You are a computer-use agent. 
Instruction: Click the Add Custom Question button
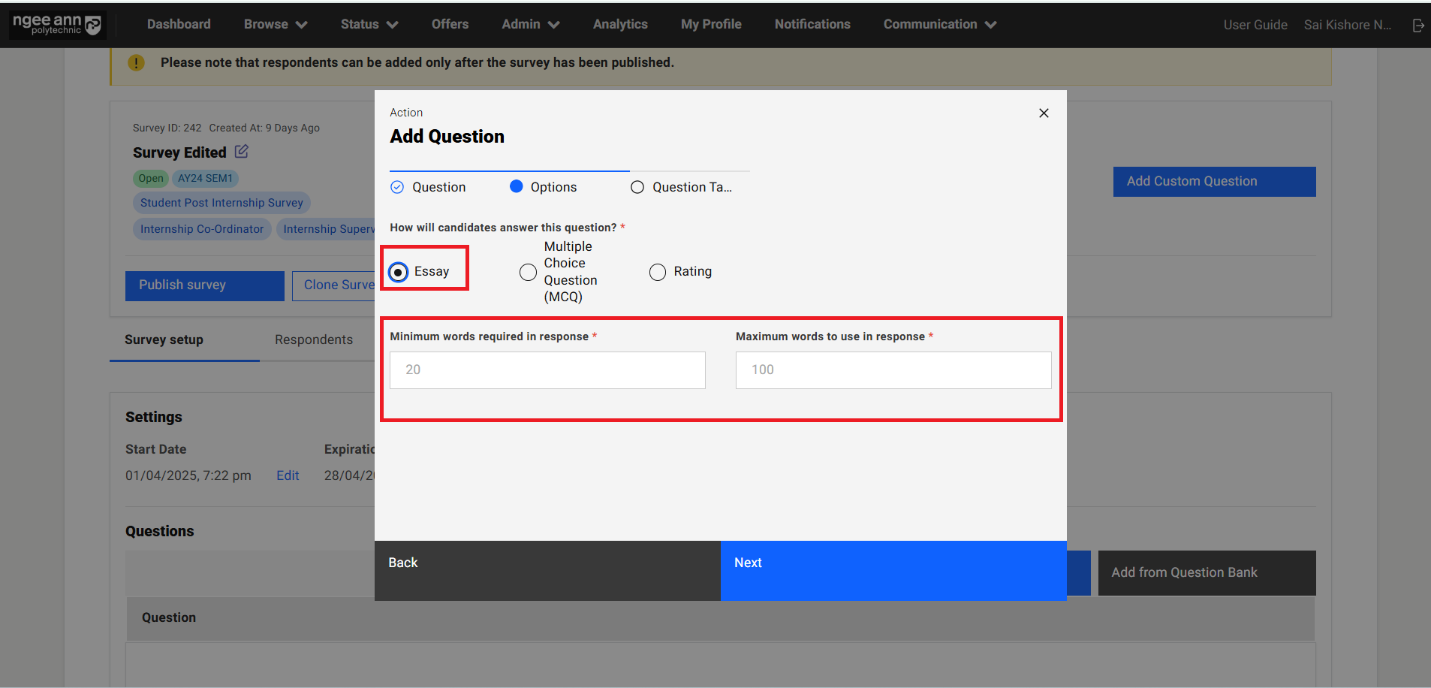point(1213,181)
